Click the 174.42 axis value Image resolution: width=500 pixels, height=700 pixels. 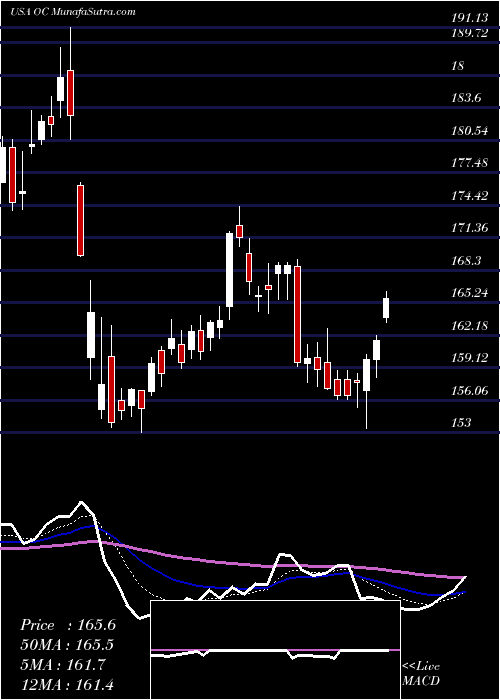470,196
